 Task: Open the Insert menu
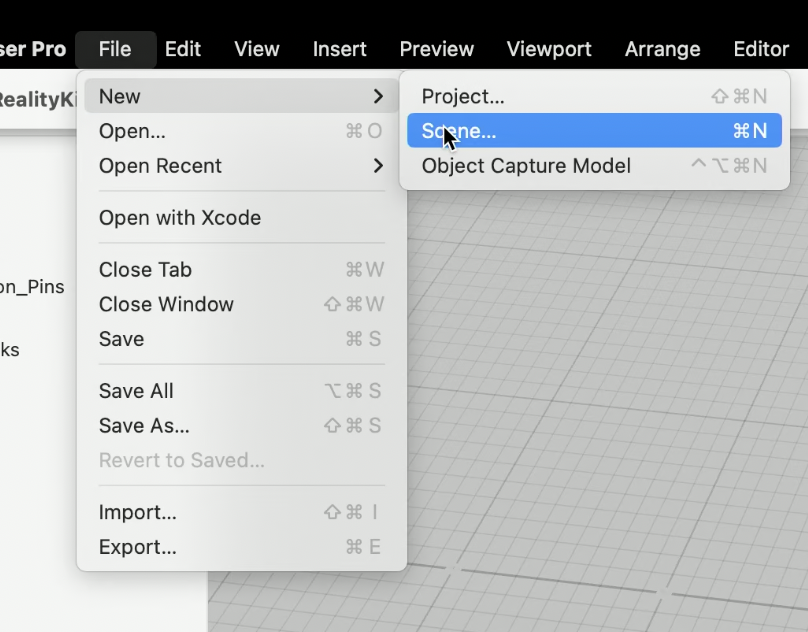coord(339,49)
